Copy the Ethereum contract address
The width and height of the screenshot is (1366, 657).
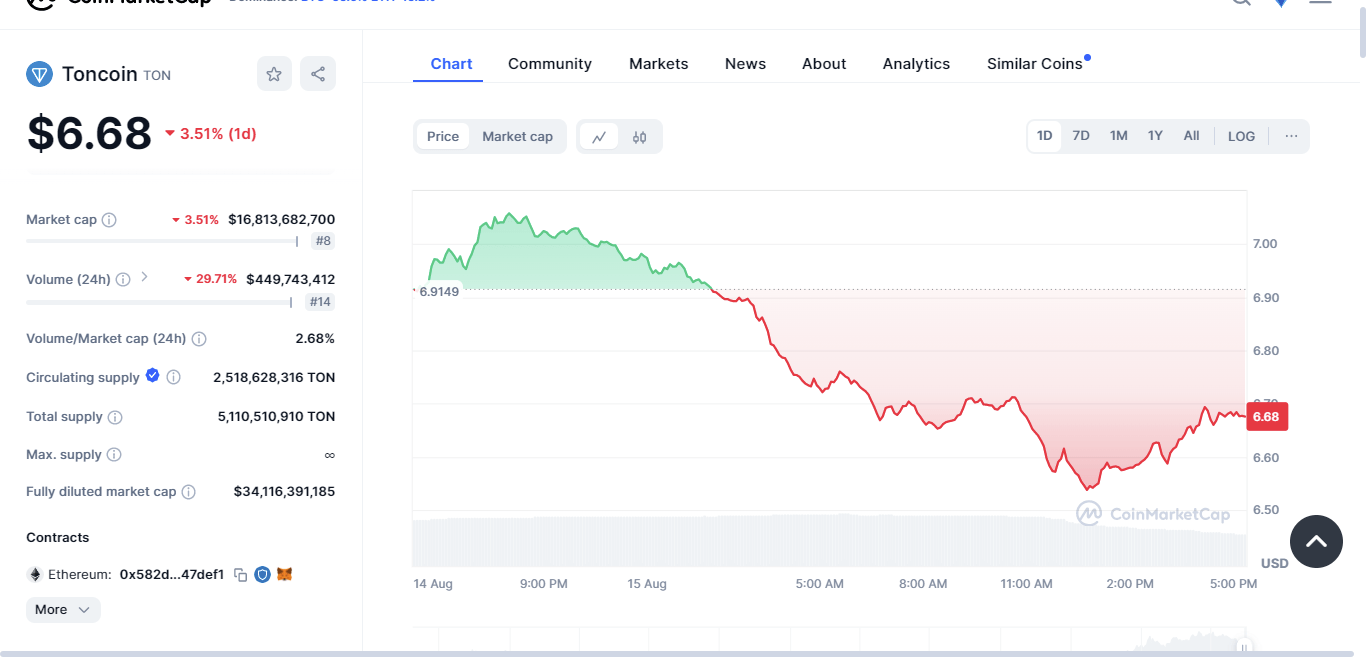(x=240, y=575)
